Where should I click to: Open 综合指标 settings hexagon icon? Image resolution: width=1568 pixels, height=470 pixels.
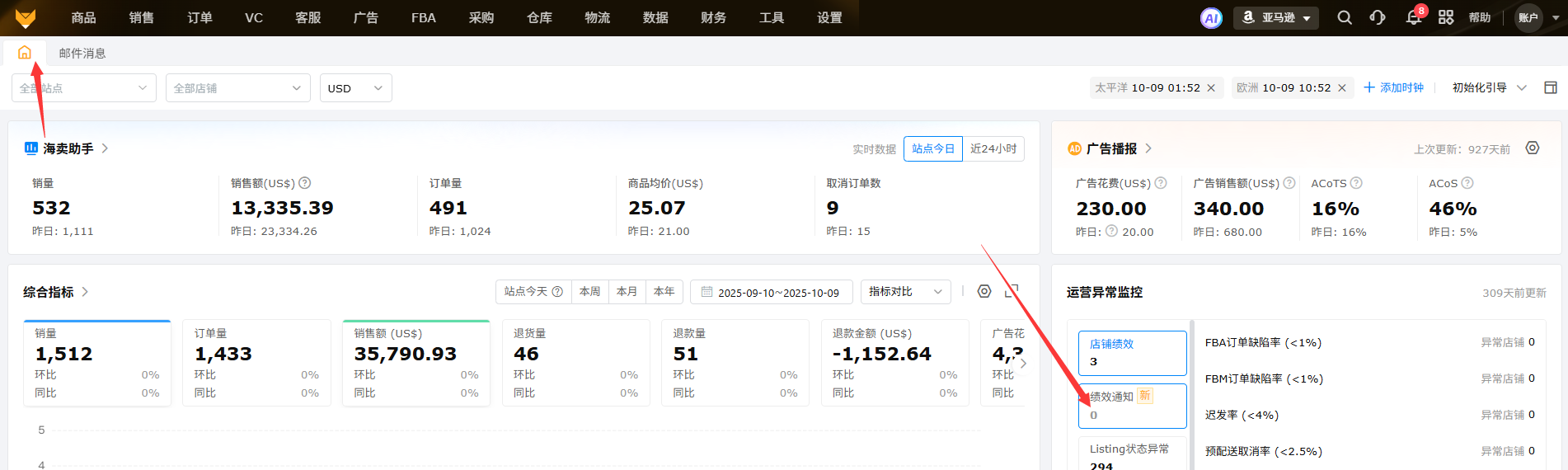(x=984, y=292)
